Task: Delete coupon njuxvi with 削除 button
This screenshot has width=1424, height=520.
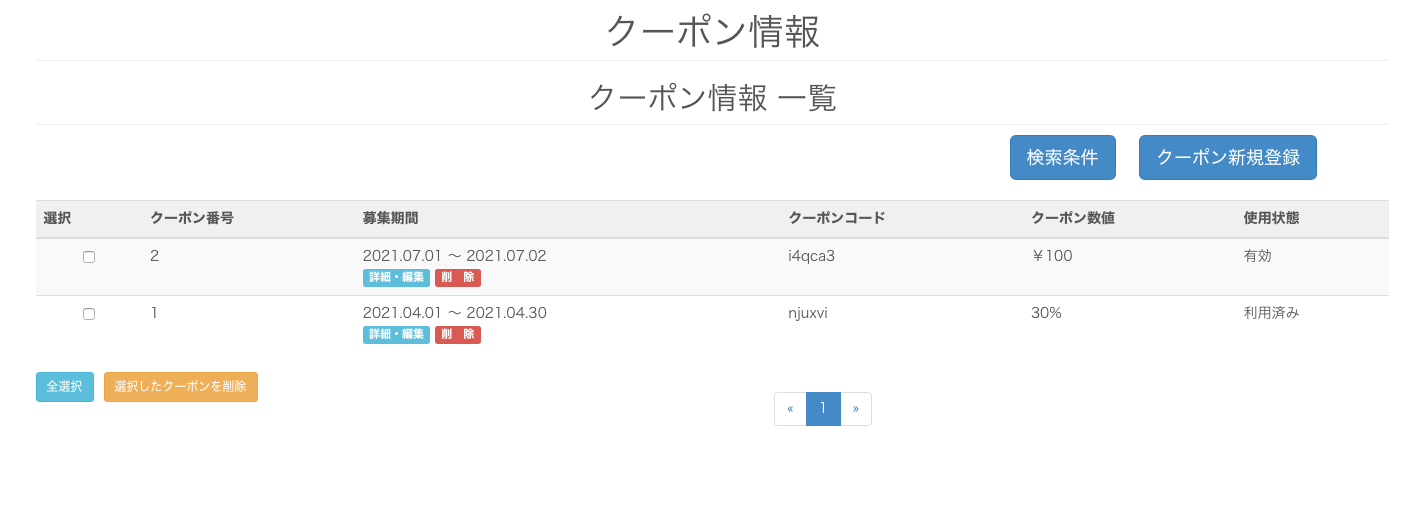Action: click(458, 335)
